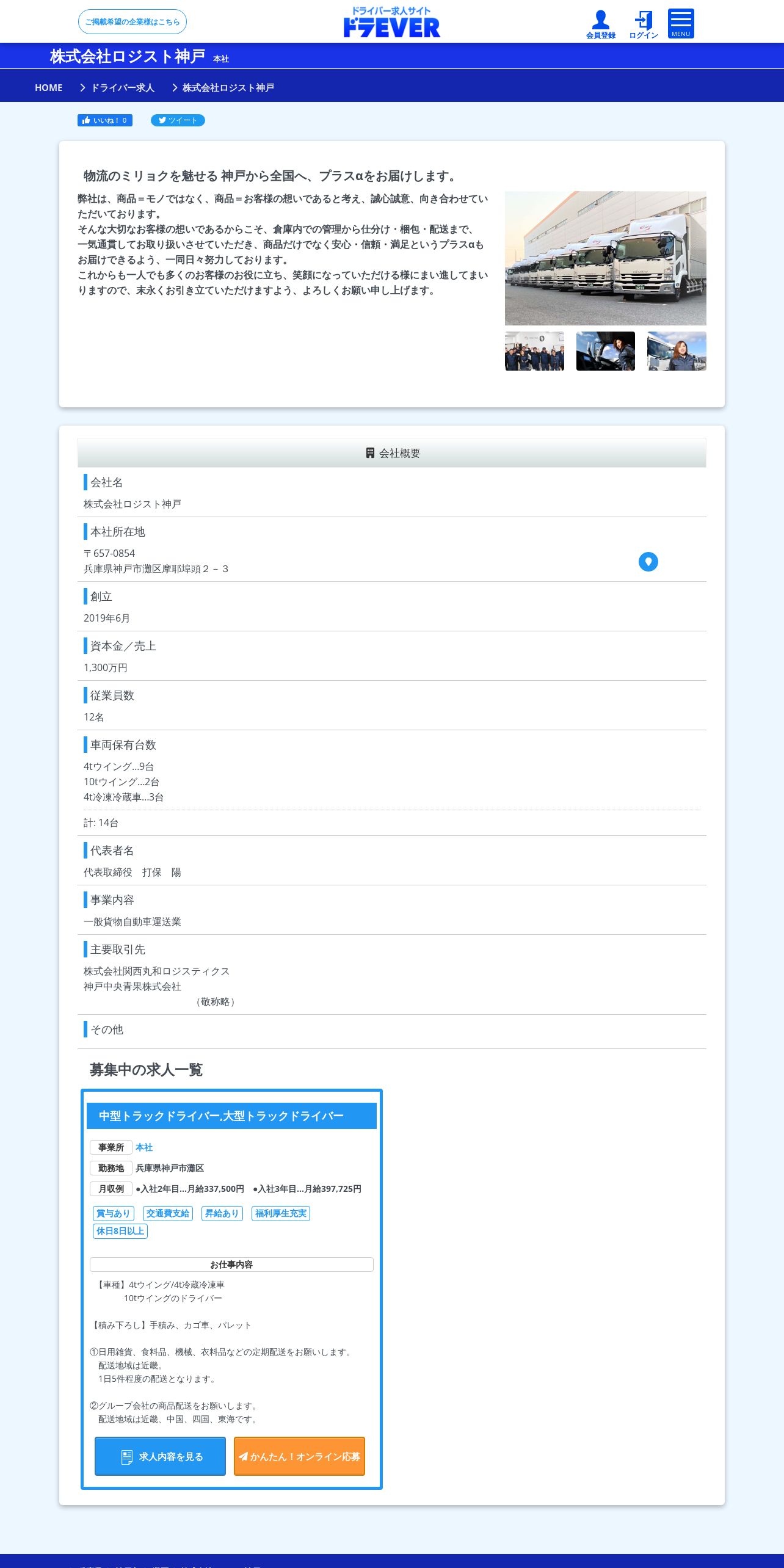
Task: Click ご掲載希望の企業様はこちら button
Action: click(132, 22)
